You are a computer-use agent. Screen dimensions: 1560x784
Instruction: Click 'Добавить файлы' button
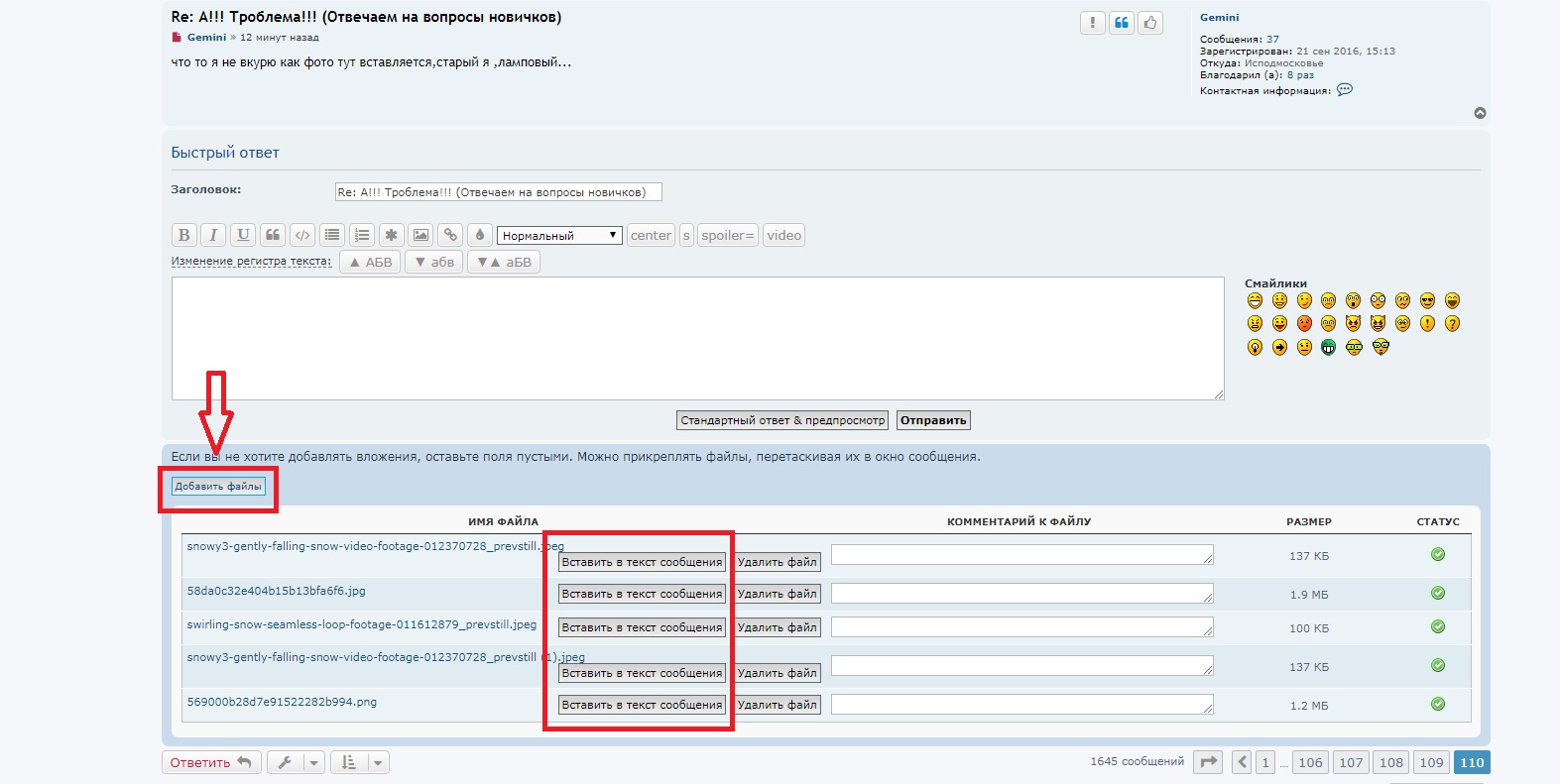(x=218, y=486)
